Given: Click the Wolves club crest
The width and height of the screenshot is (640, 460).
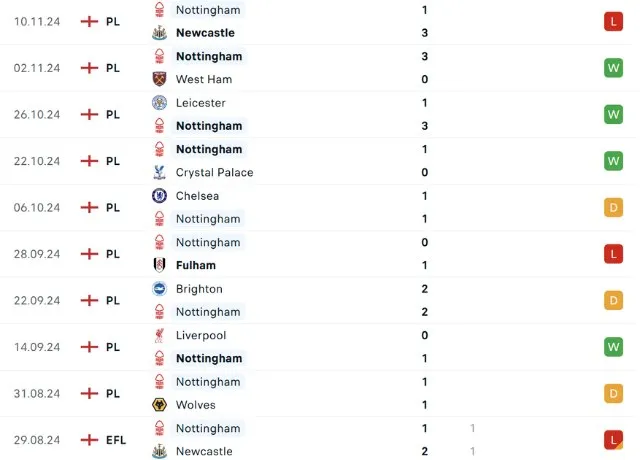Looking at the screenshot, I should [158, 405].
